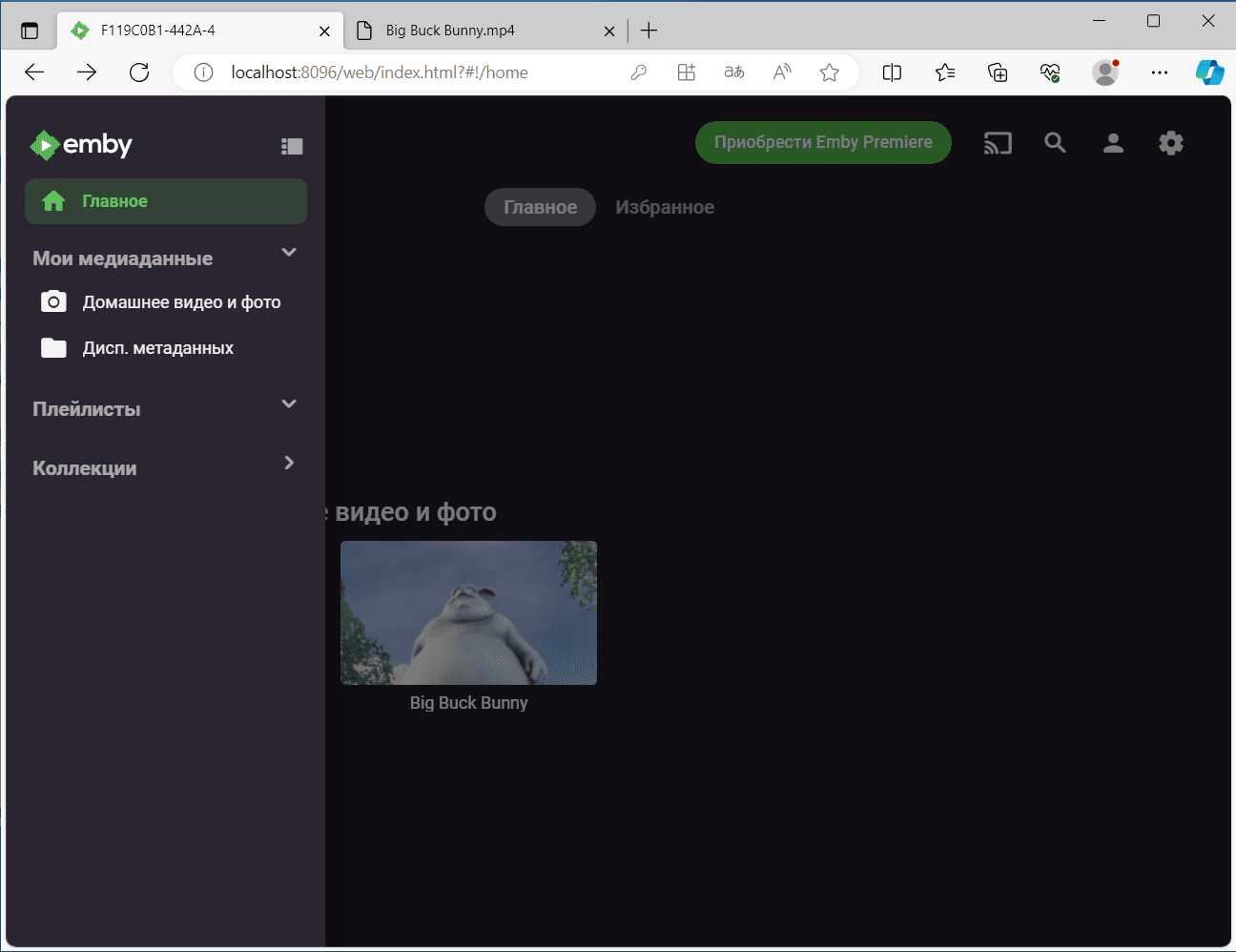Click the Мои медиаданные heading
Image resolution: width=1236 pixels, height=952 pixels.
click(x=123, y=259)
